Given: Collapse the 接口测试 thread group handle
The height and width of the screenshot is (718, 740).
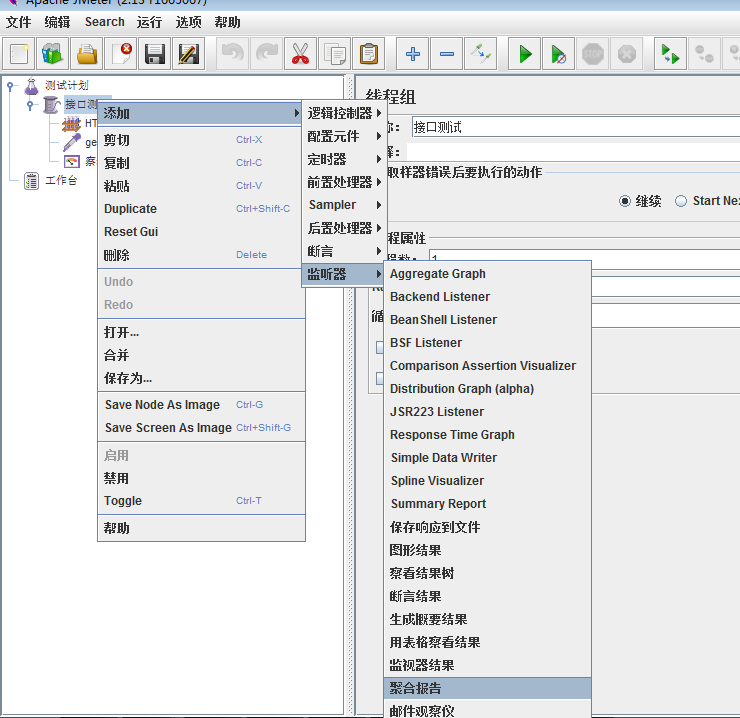Looking at the screenshot, I should pyautogui.click(x=30, y=105).
